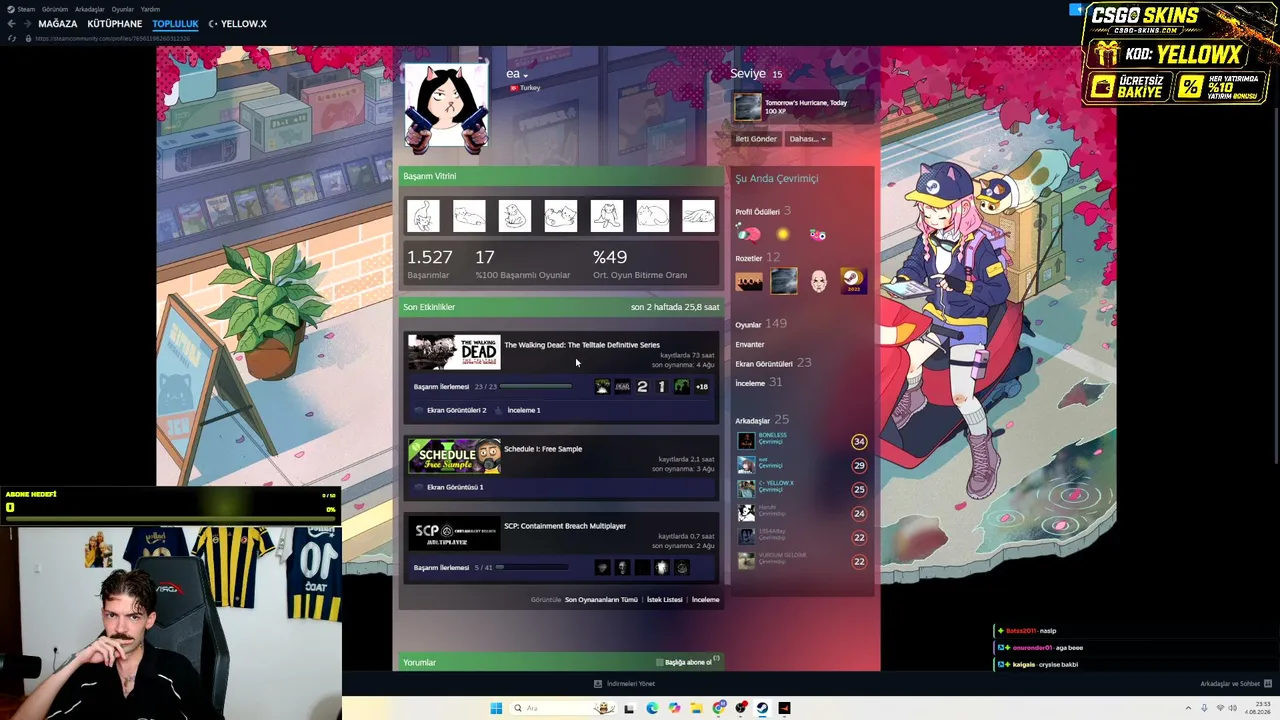Open the Oyunlar 149 sidebar link

(x=761, y=325)
